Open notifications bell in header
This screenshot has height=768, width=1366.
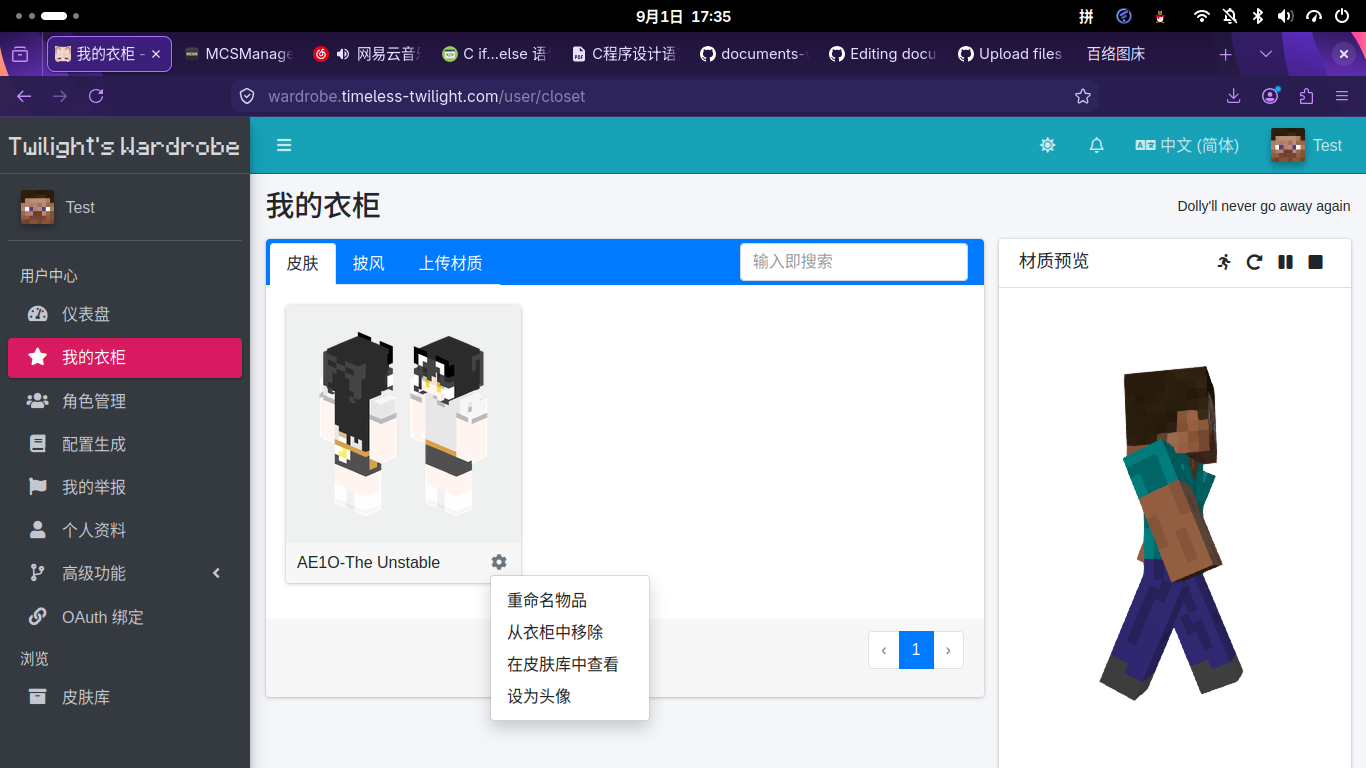pyautogui.click(x=1096, y=145)
